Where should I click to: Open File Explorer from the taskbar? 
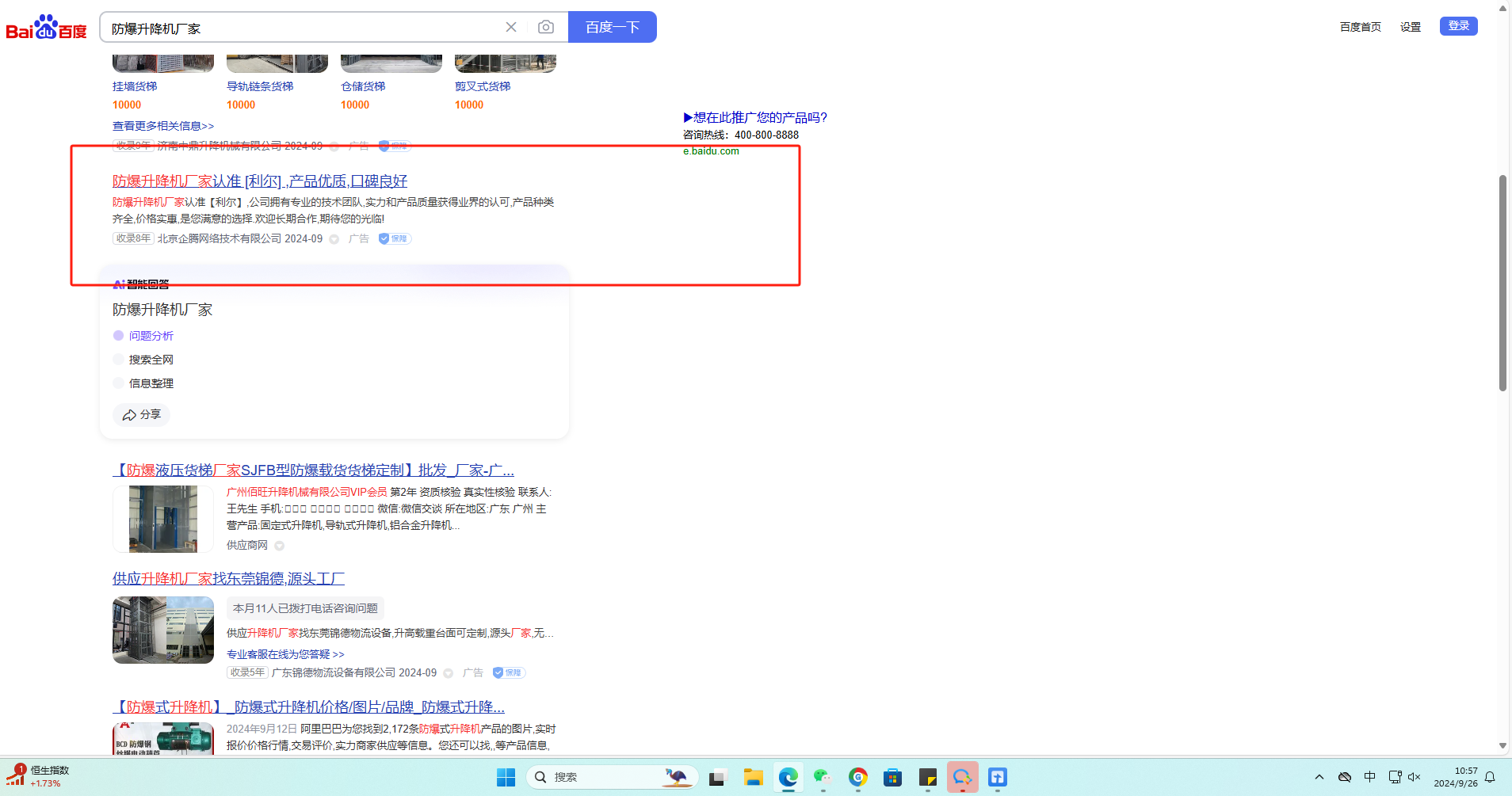pos(753,777)
